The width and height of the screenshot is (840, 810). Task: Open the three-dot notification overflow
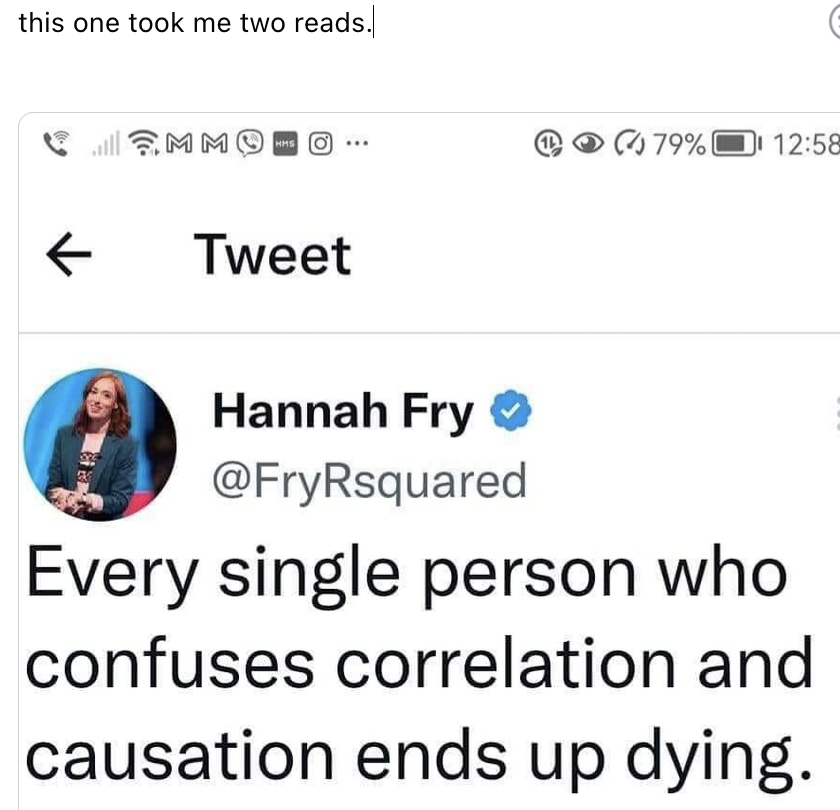(357, 143)
